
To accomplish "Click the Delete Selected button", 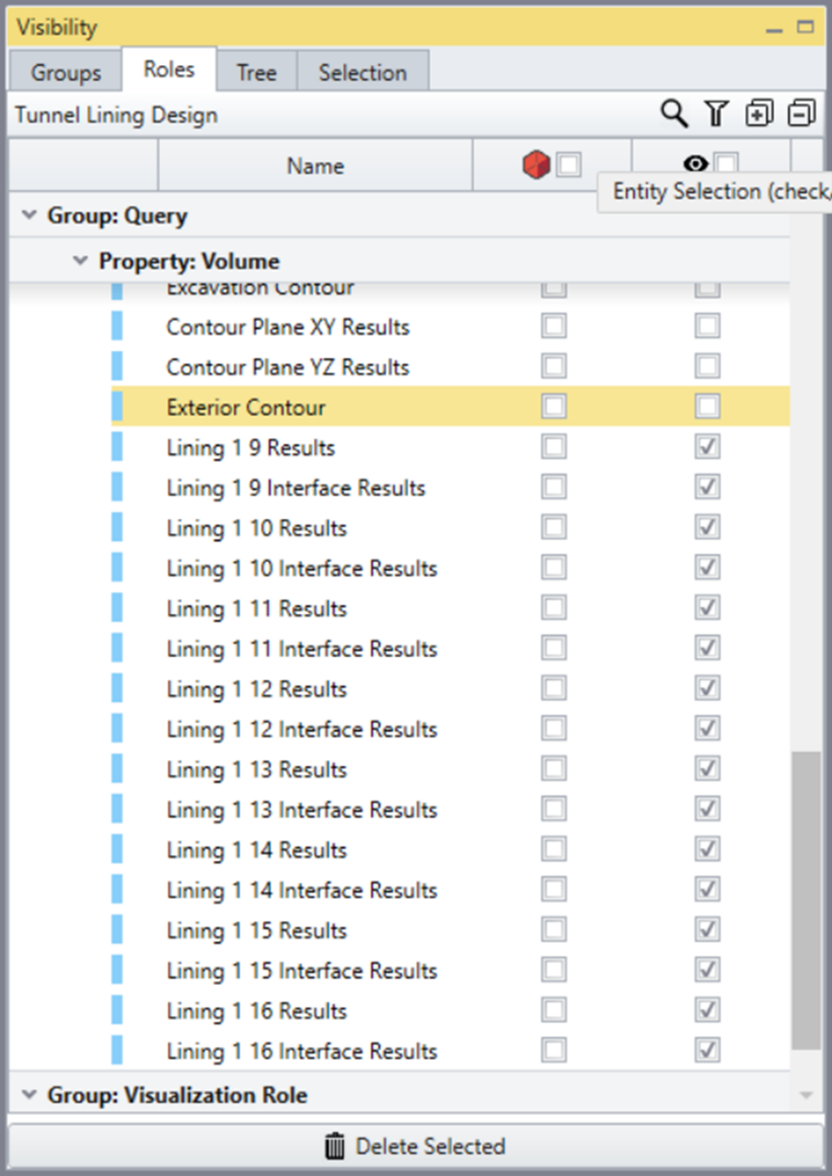I will point(416,1146).
